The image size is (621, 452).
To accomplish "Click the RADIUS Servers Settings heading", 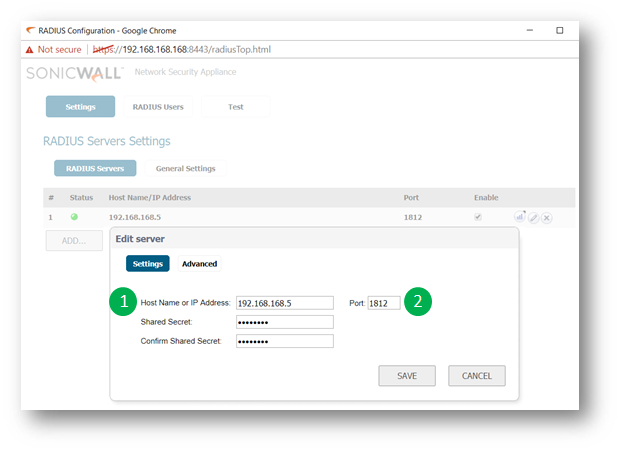I will [x=107, y=141].
